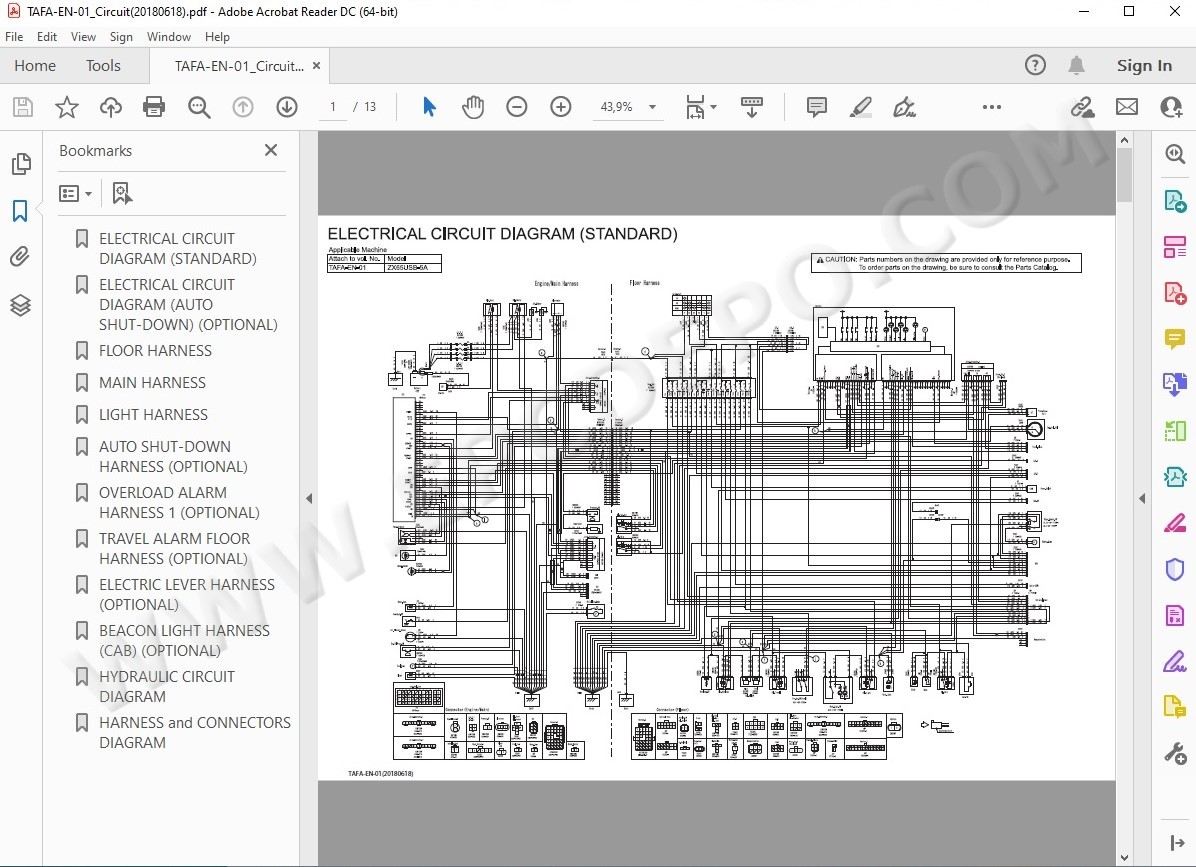
Task: Save the file with the floppy disk icon
Action: tap(23, 107)
